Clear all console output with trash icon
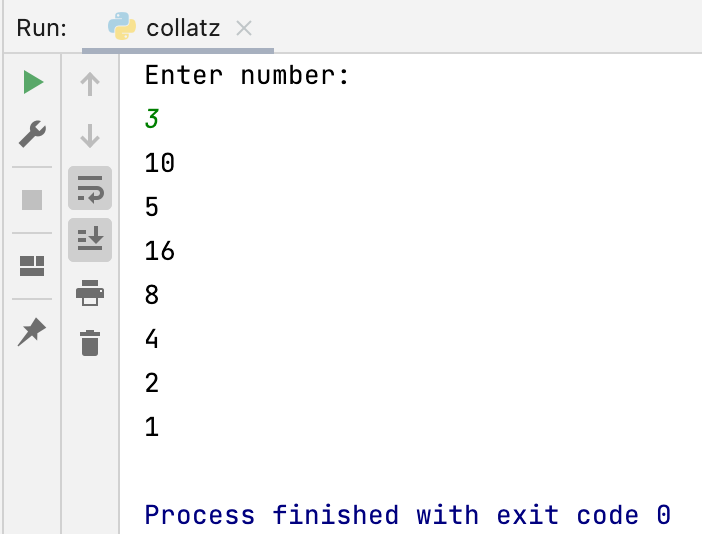The image size is (702, 534). [90, 343]
